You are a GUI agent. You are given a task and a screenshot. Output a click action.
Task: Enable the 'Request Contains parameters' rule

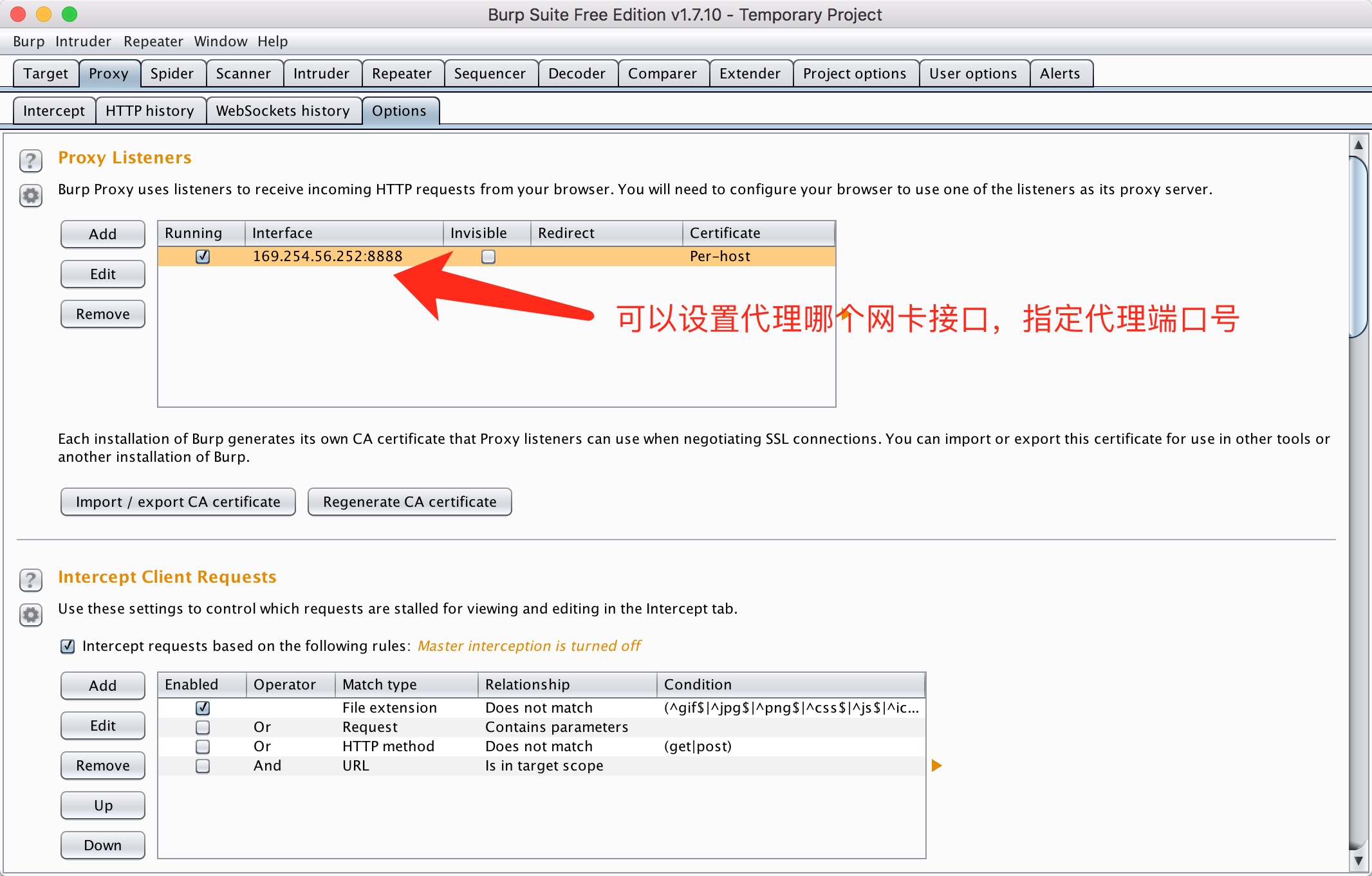tap(203, 727)
